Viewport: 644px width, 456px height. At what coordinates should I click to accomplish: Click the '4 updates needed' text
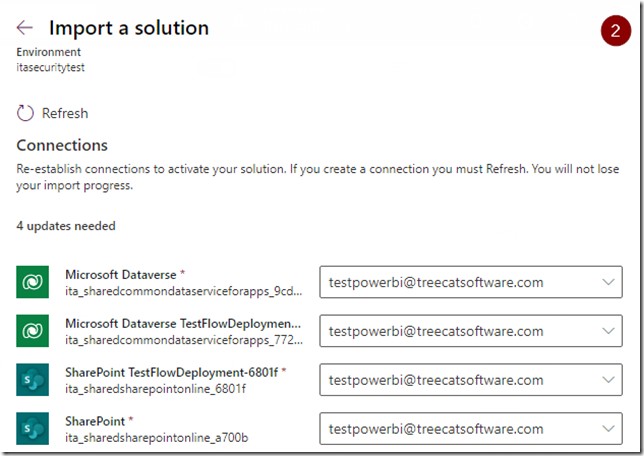[66, 226]
